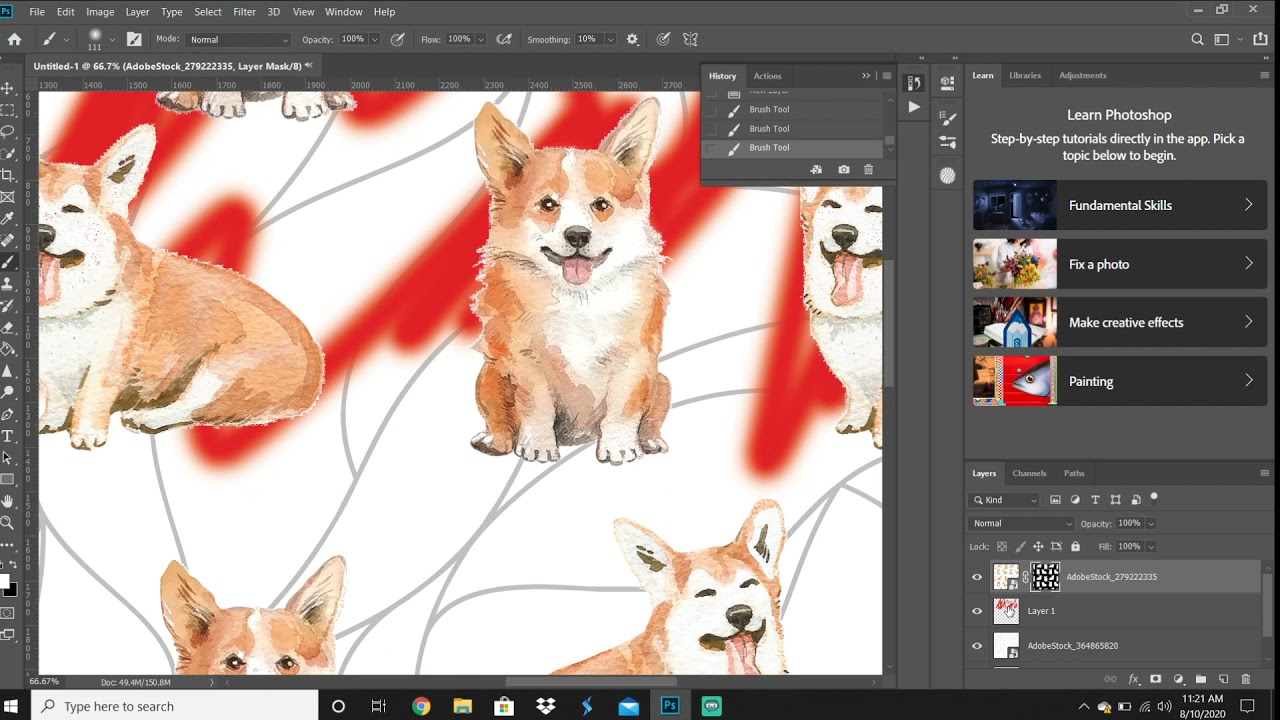1280x720 pixels.
Task: Switch to the Actions tab
Action: click(x=767, y=76)
